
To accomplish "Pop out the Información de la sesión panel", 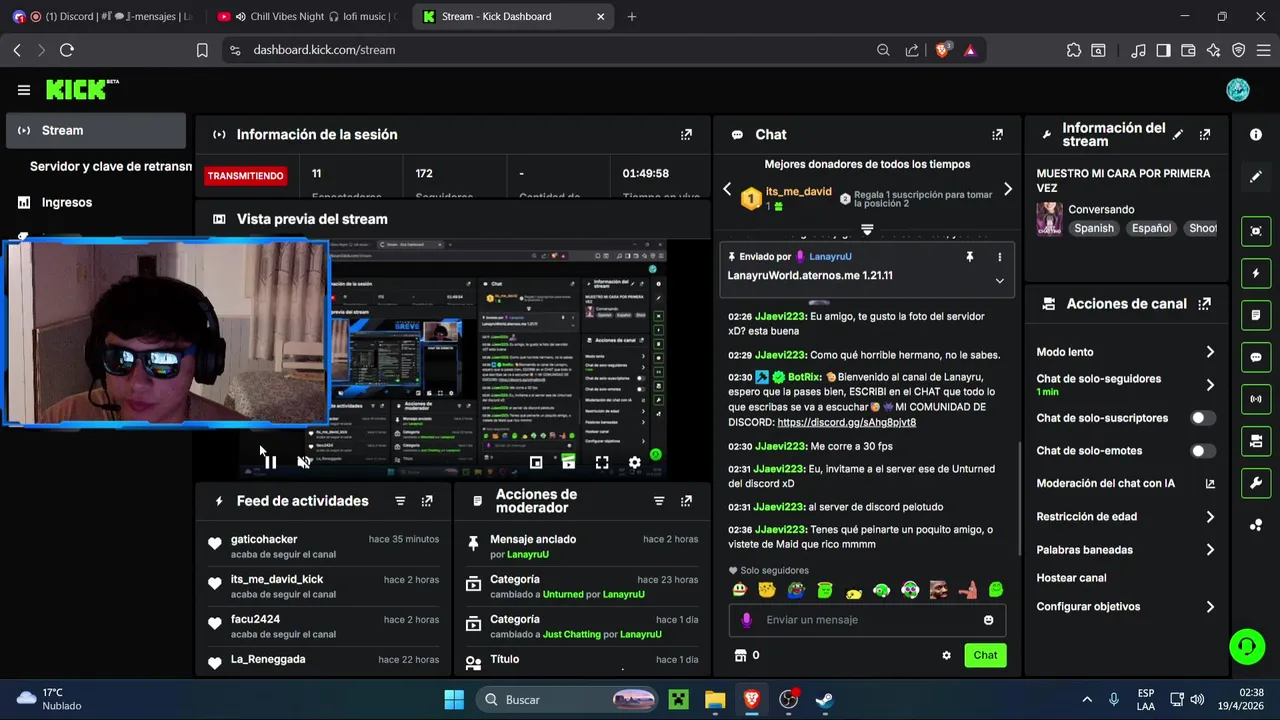I will click(x=686, y=134).
